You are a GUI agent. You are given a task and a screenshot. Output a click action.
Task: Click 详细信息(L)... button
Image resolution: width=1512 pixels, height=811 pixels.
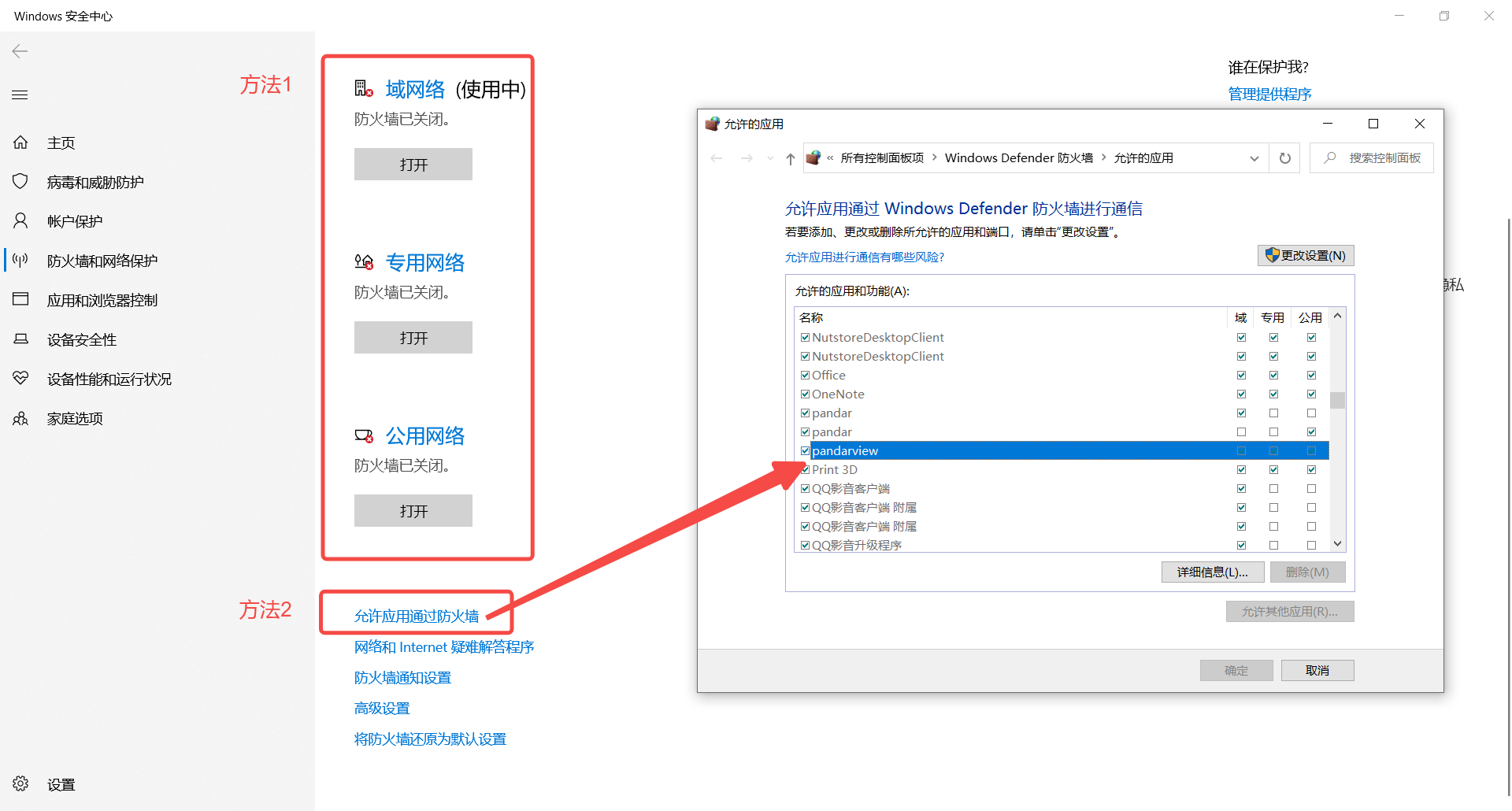point(1213,572)
